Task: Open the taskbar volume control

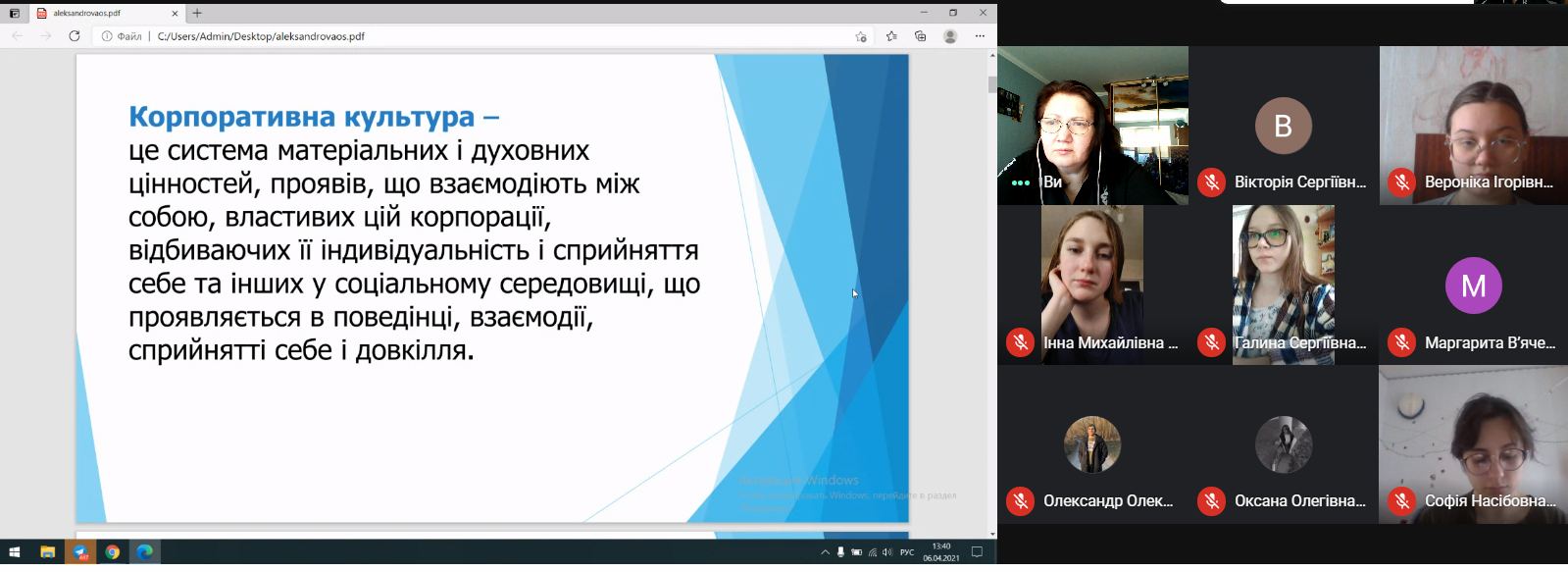Action: point(887,552)
